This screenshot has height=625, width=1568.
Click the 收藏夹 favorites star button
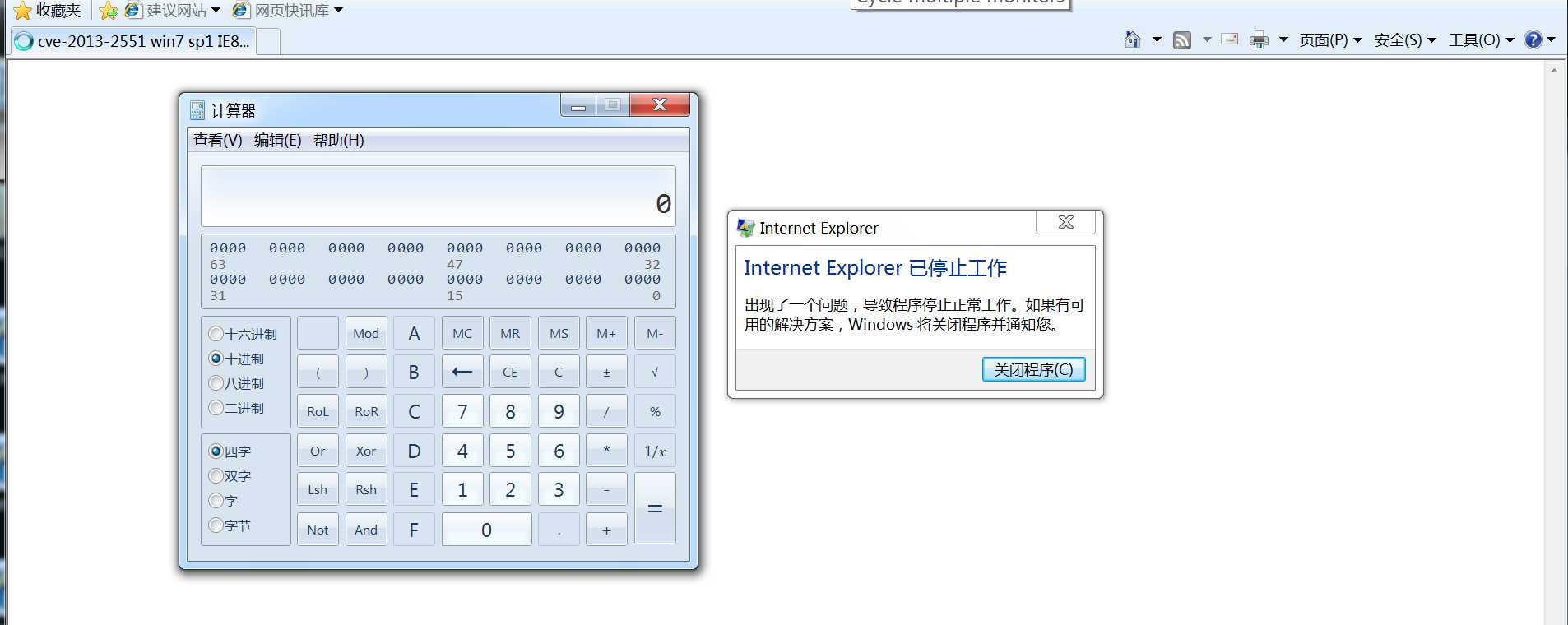[47, 11]
